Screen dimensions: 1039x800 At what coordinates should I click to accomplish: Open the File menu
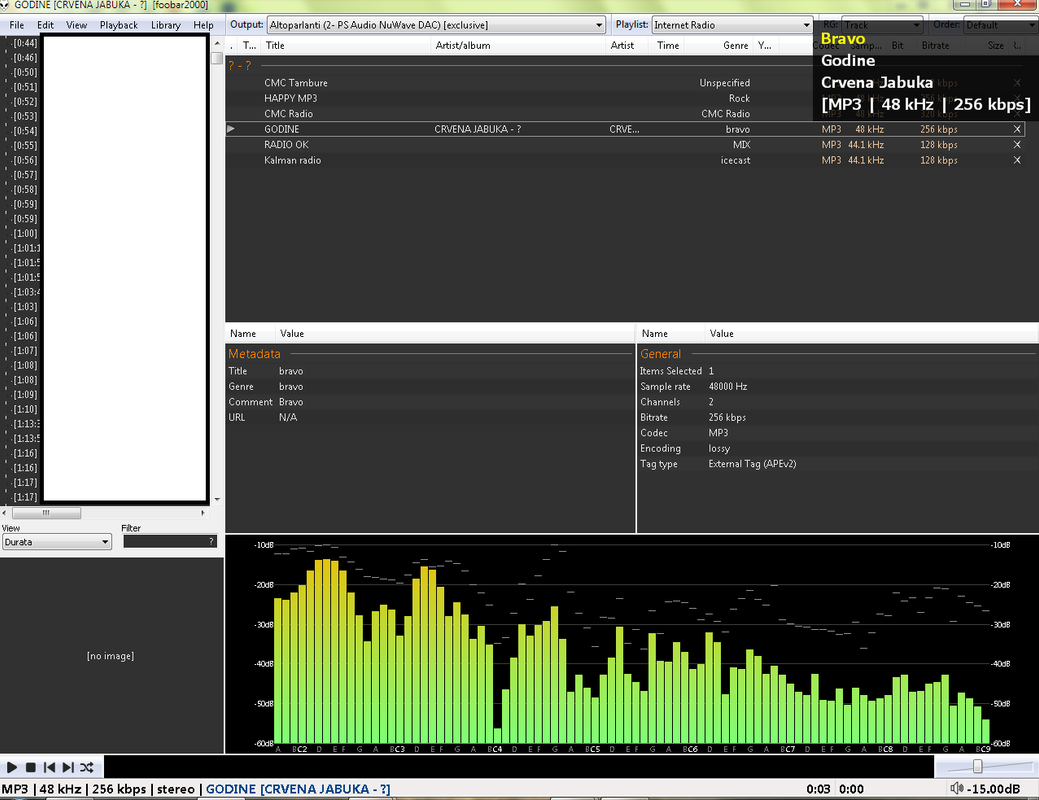coord(17,25)
